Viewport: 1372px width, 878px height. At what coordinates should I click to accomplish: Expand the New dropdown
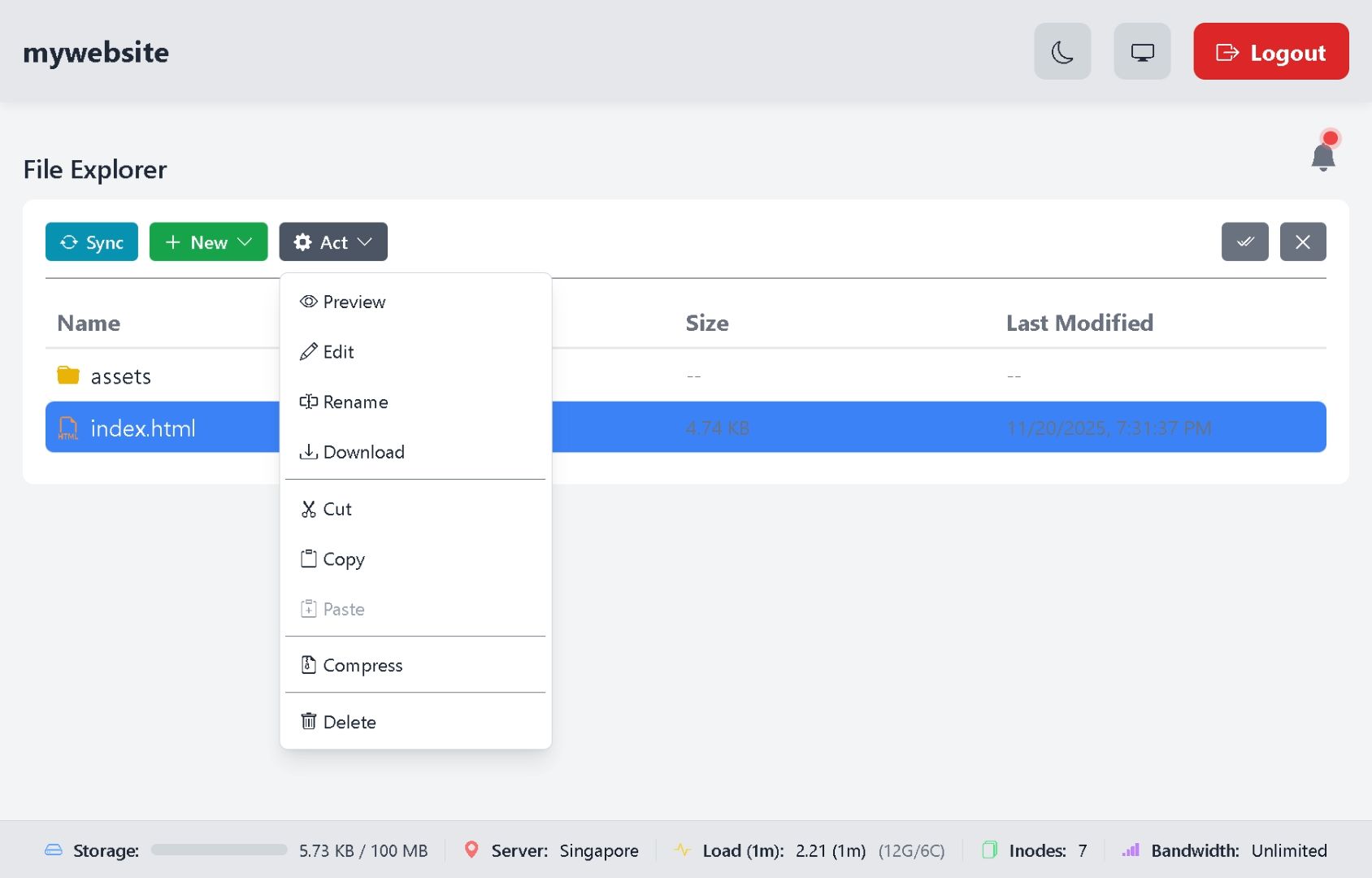[208, 242]
